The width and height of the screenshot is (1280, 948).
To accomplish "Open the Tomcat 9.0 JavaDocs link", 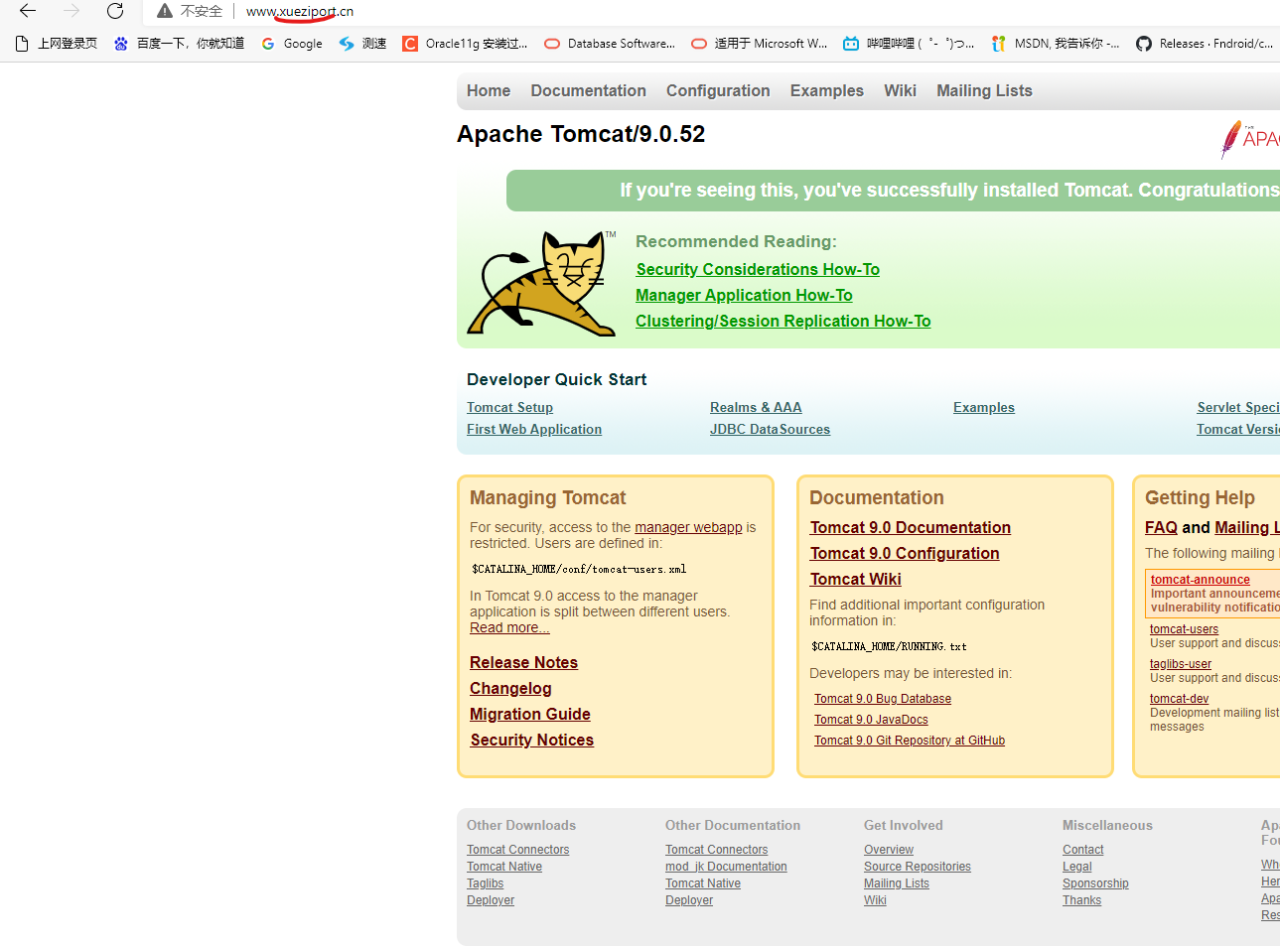I will click(871, 720).
